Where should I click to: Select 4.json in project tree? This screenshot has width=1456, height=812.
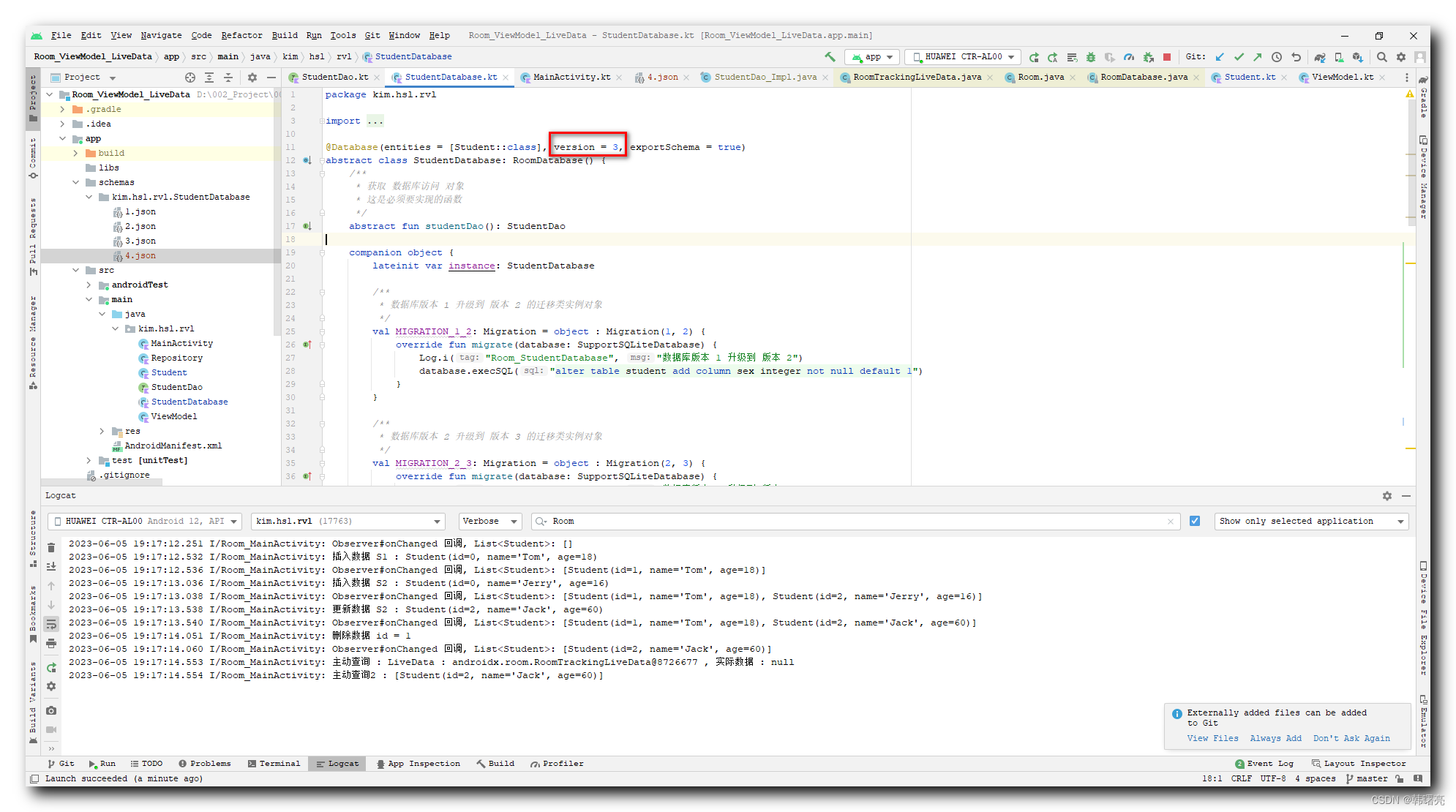click(140, 256)
